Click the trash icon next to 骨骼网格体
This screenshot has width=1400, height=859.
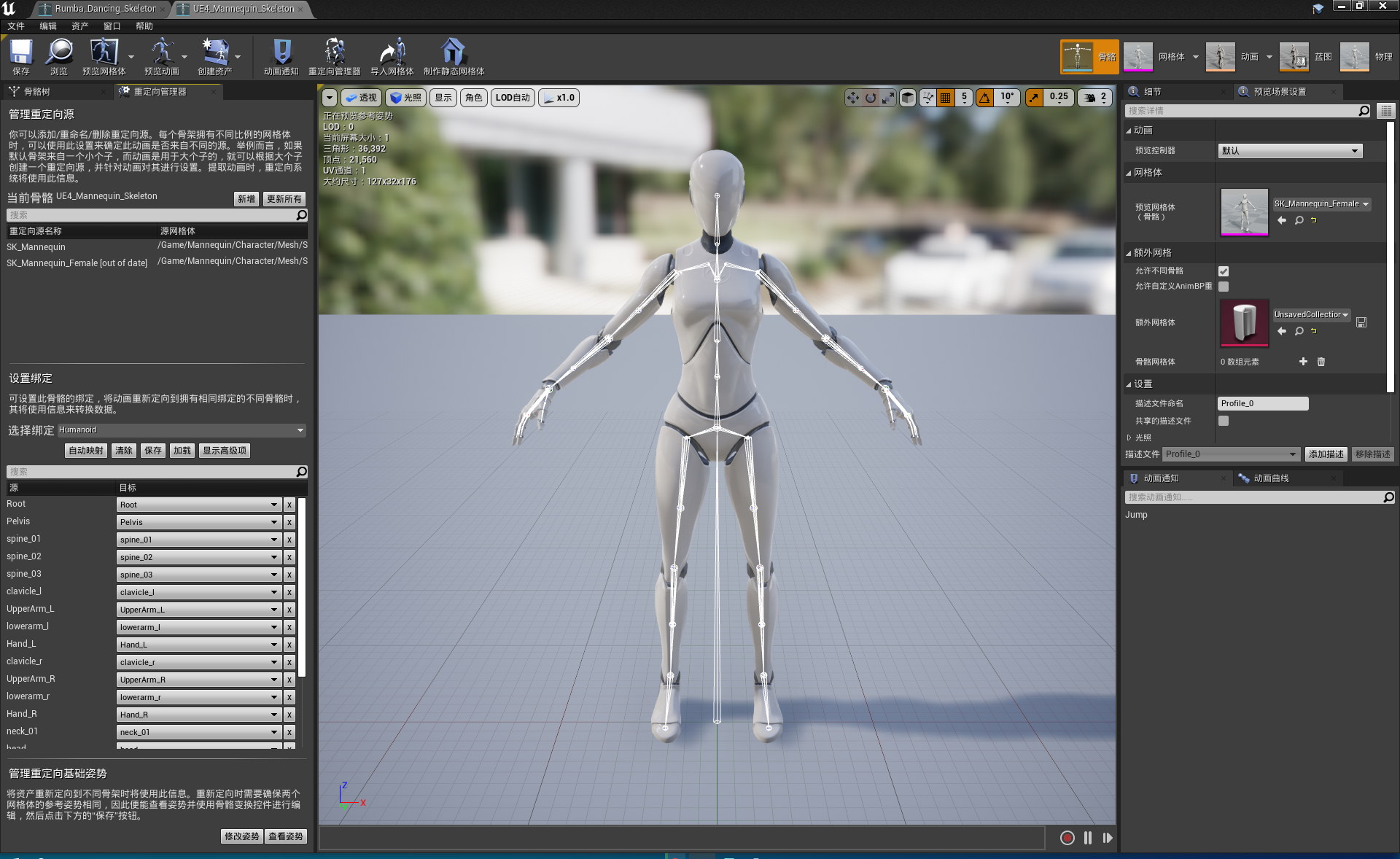[1321, 362]
